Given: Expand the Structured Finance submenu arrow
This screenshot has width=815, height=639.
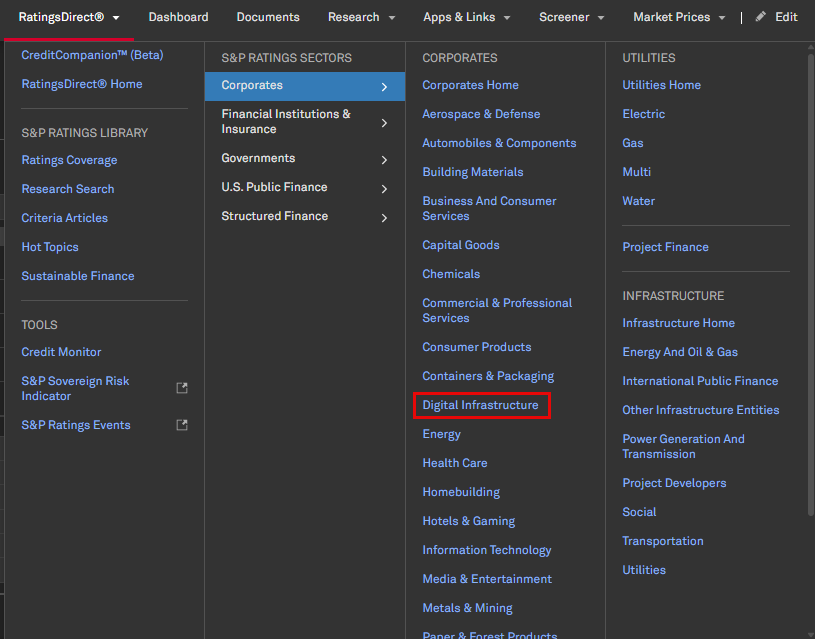Looking at the screenshot, I should click(384, 217).
